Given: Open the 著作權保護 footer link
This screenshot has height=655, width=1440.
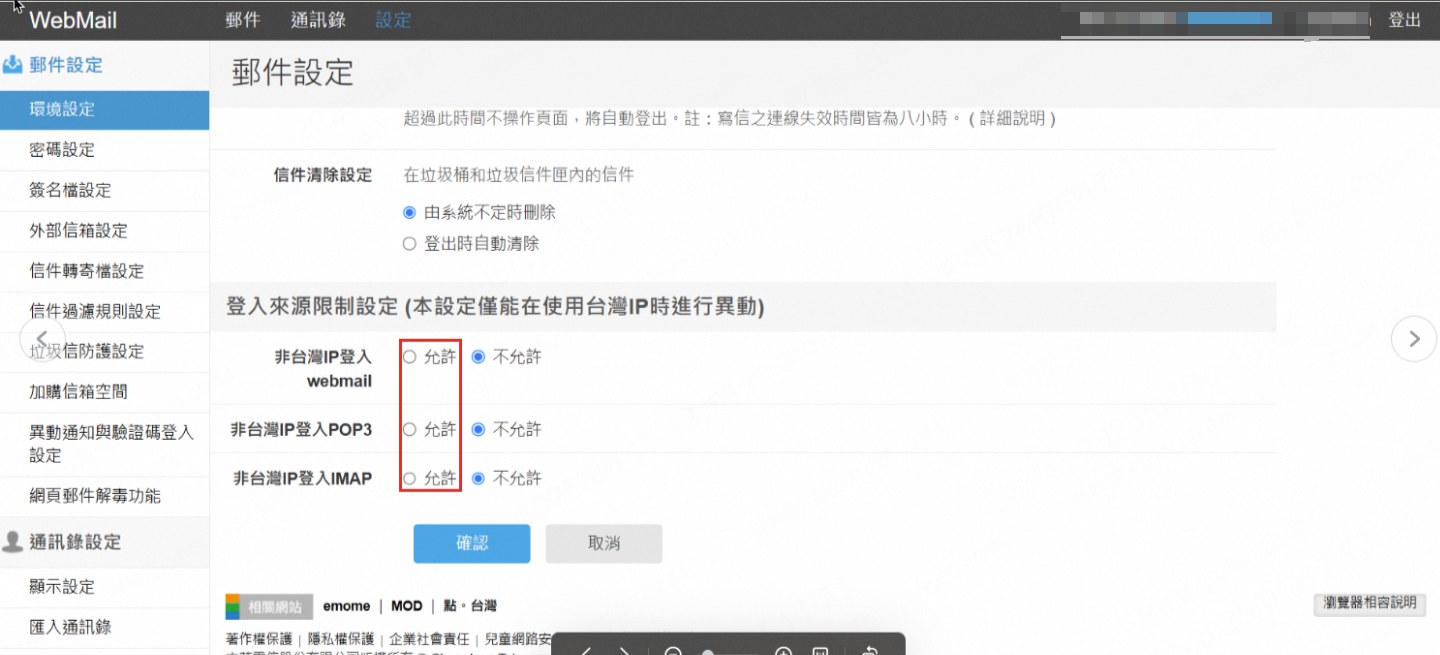Looking at the screenshot, I should [259, 638].
